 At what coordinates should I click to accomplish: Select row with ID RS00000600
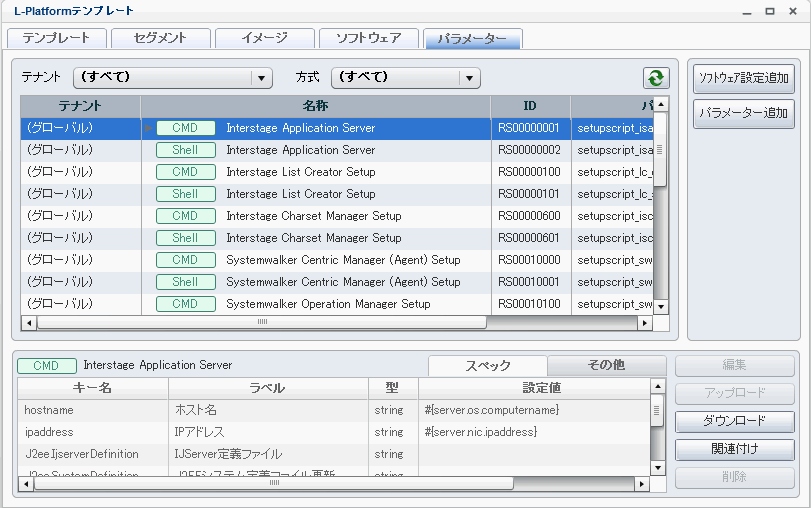point(337,216)
